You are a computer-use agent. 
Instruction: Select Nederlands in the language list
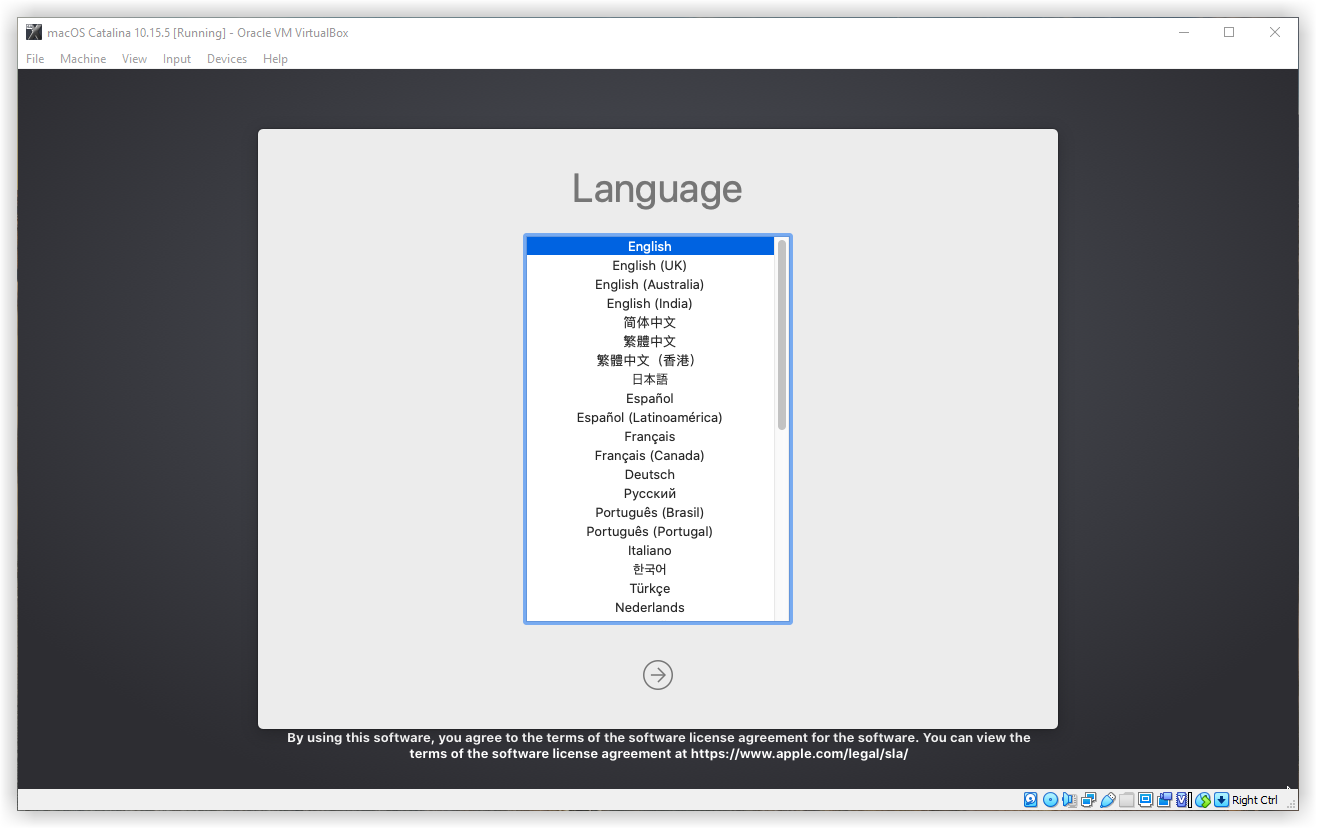point(649,608)
